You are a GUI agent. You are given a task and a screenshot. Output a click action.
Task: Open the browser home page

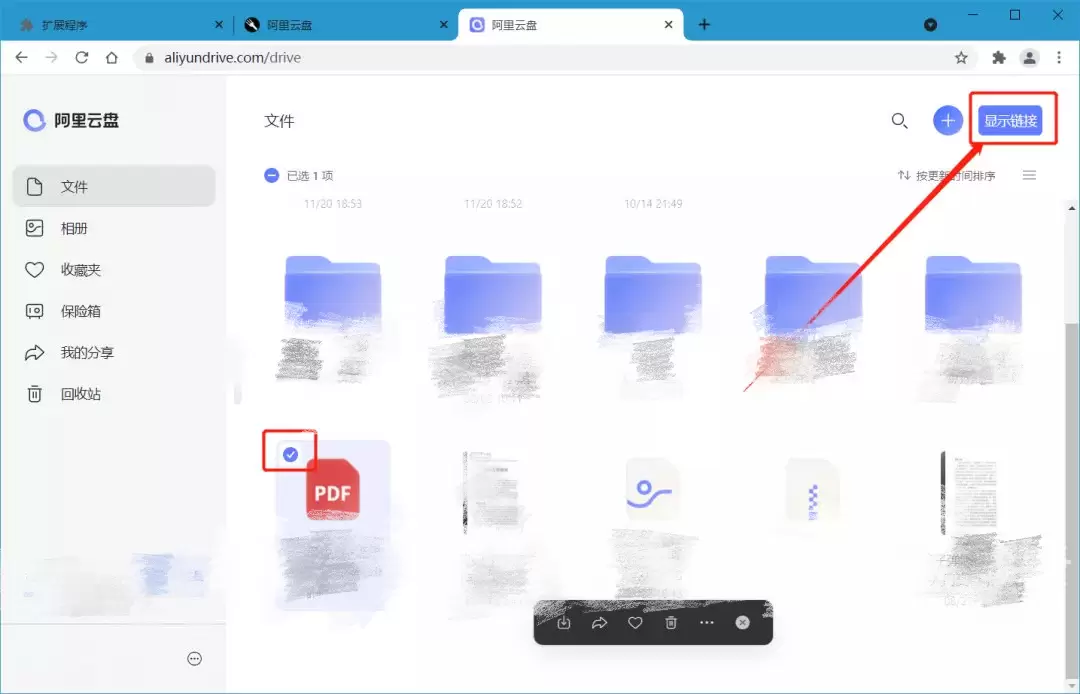(x=112, y=58)
